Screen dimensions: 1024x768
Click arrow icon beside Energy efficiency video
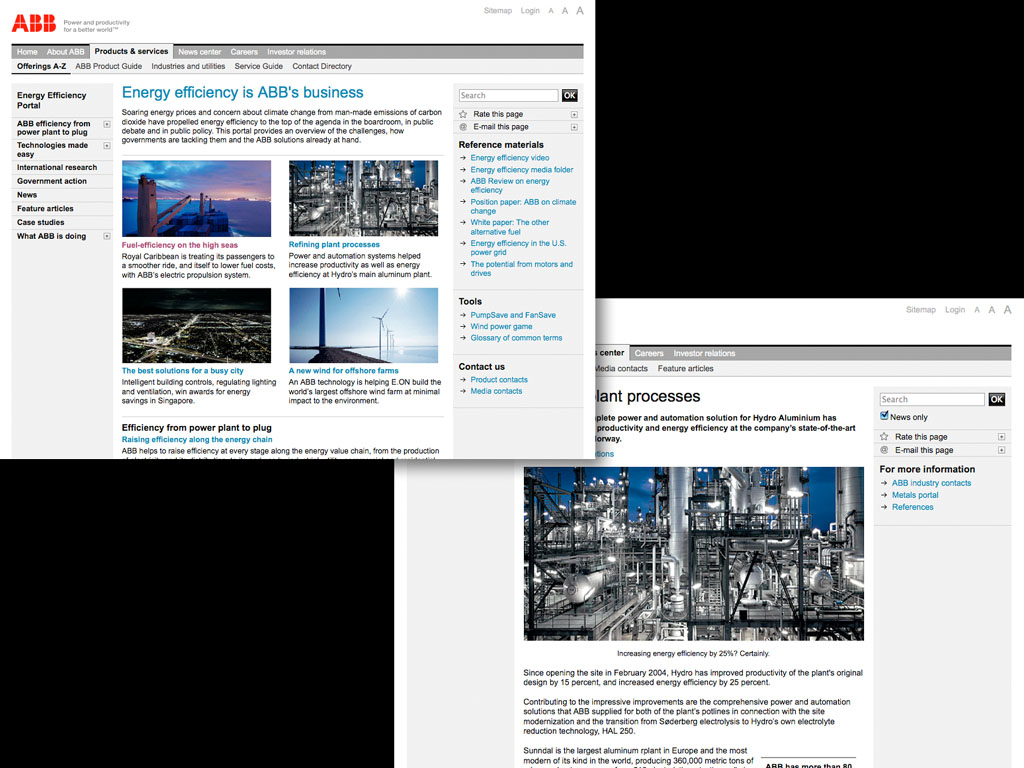tap(463, 158)
